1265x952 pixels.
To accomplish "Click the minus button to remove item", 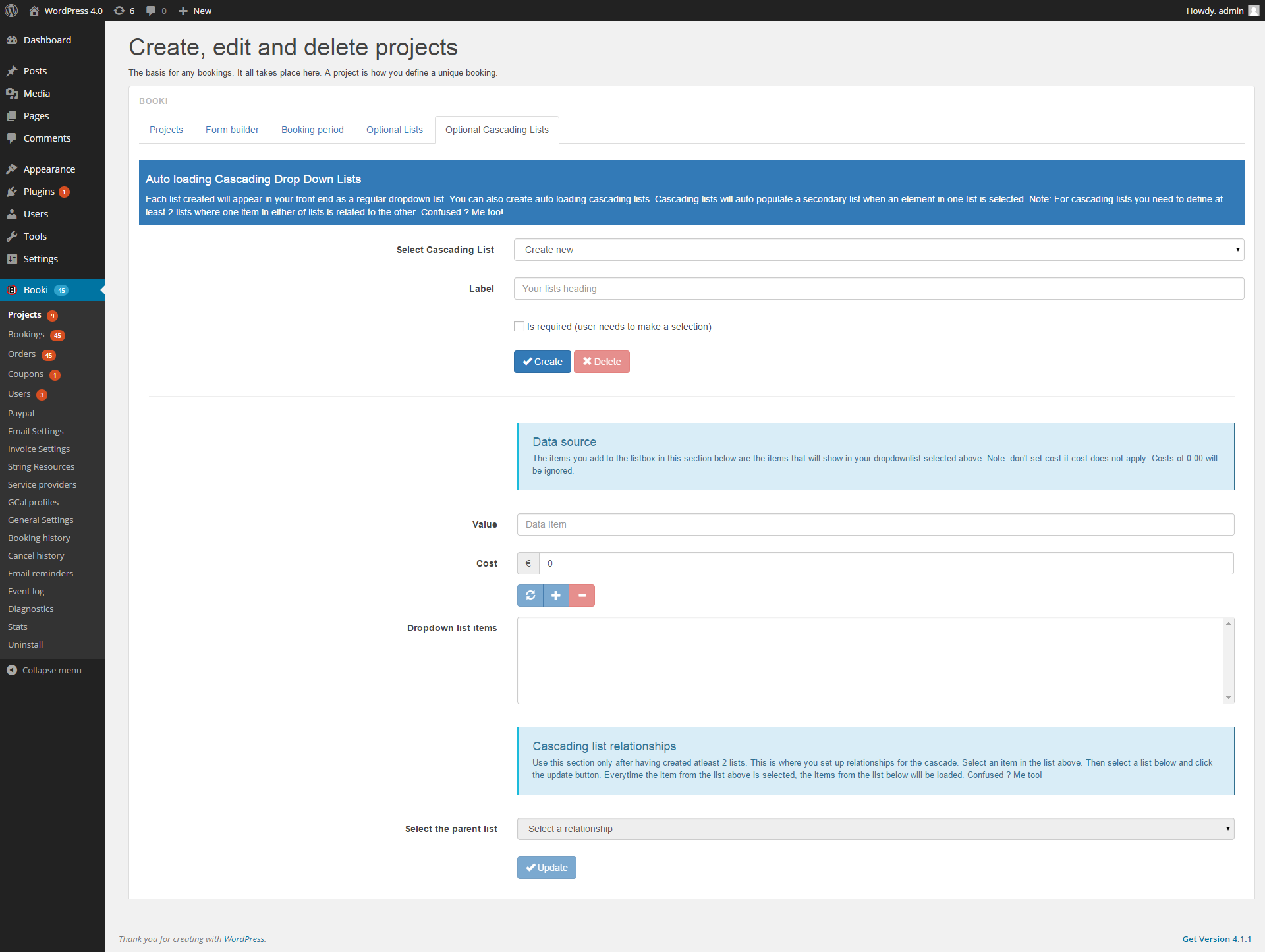I will (x=582, y=596).
